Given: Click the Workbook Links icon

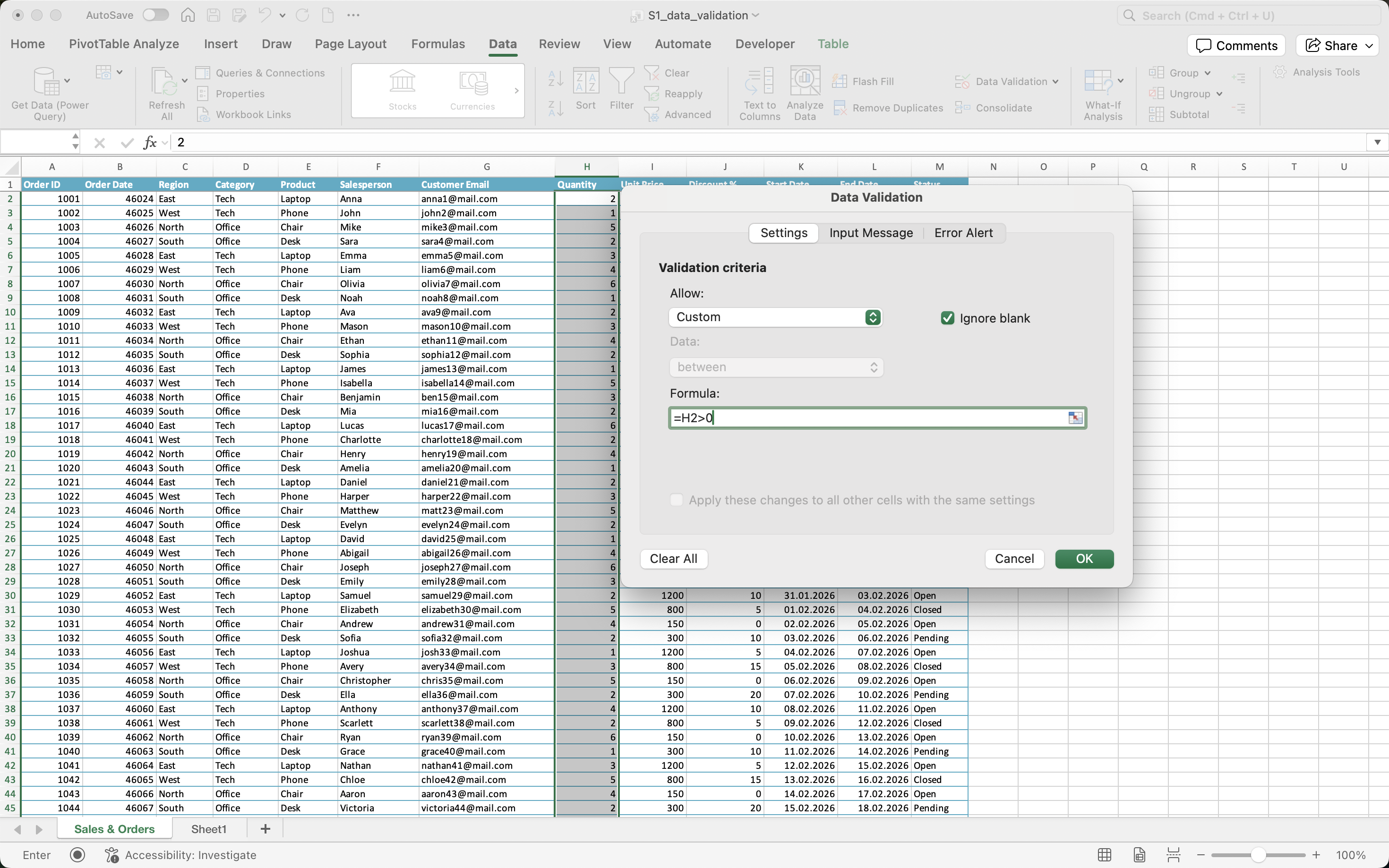Looking at the screenshot, I should point(203,114).
